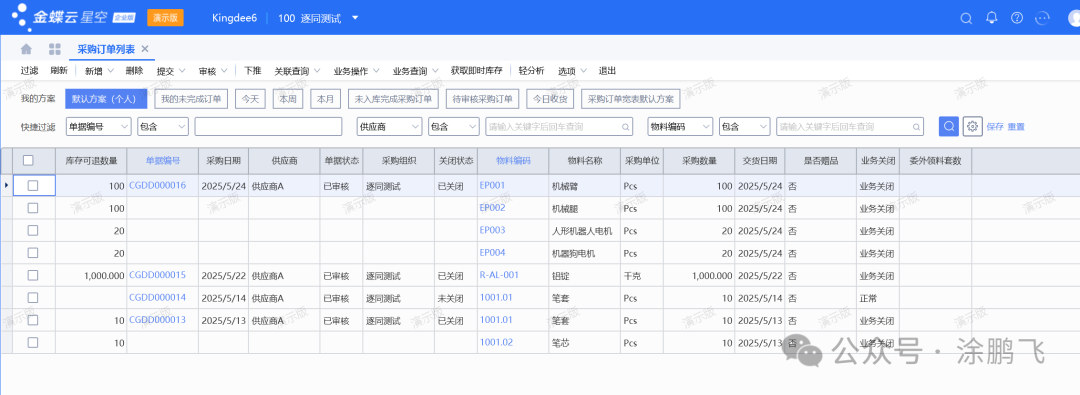Open order link CGDD000015
Screen dimensions: 1080x395
(x=157, y=275)
